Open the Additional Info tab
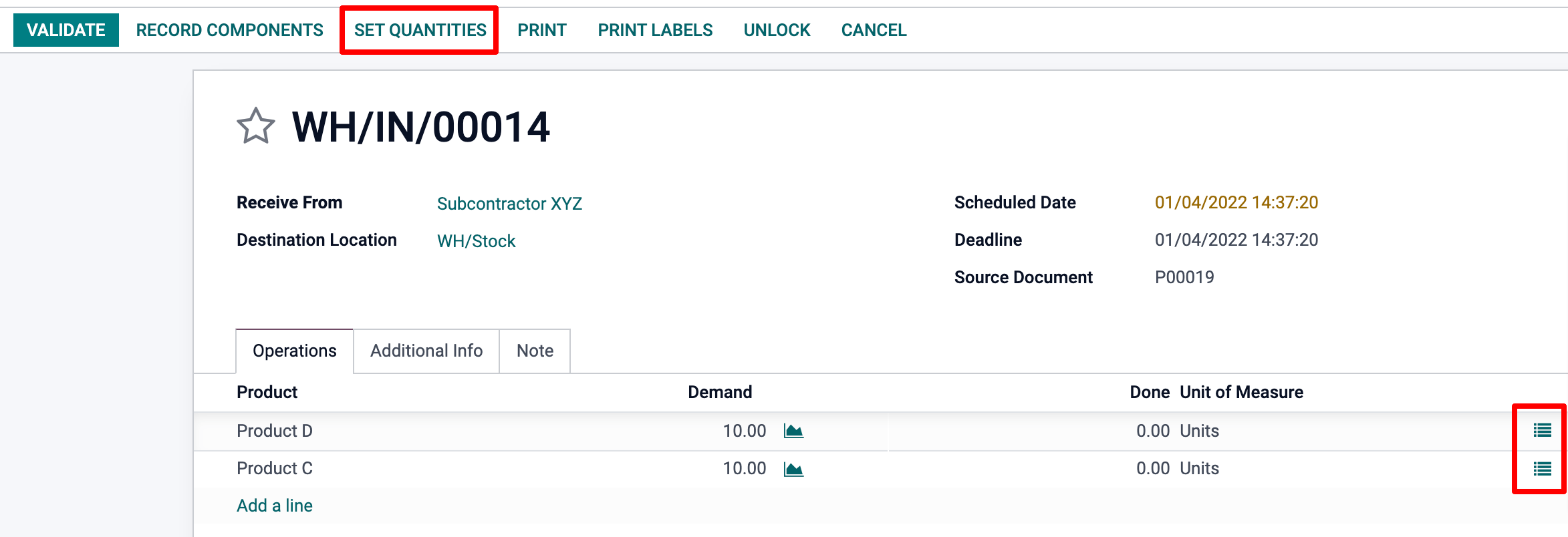The image size is (1568, 537). click(426, 351)
